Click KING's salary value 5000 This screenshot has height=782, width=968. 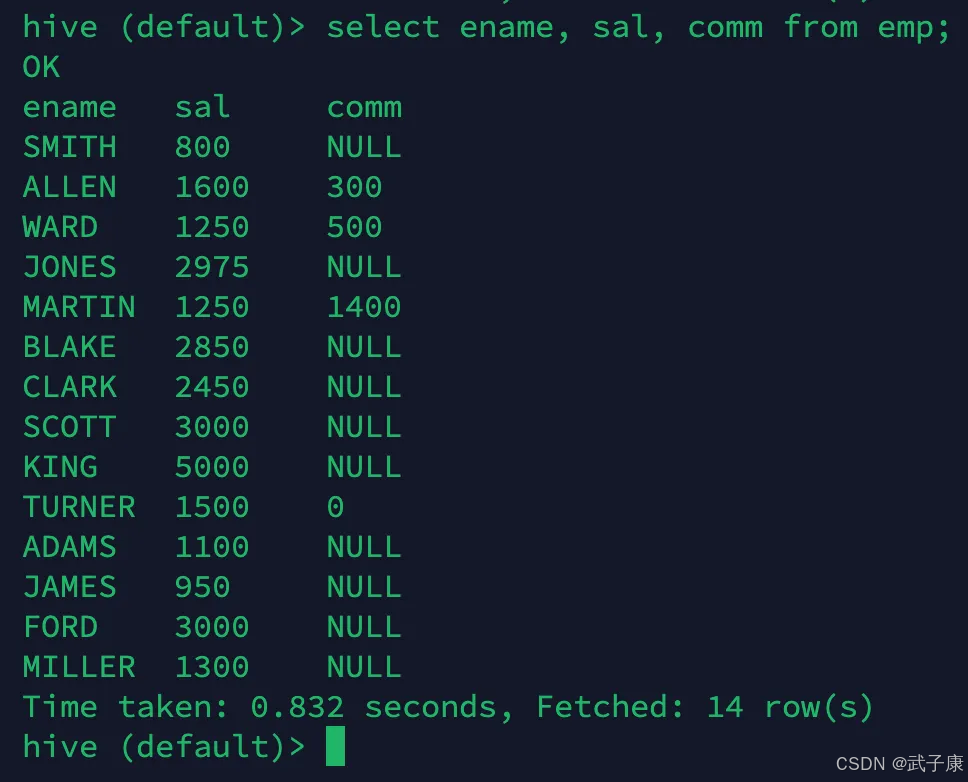point(212,467)
